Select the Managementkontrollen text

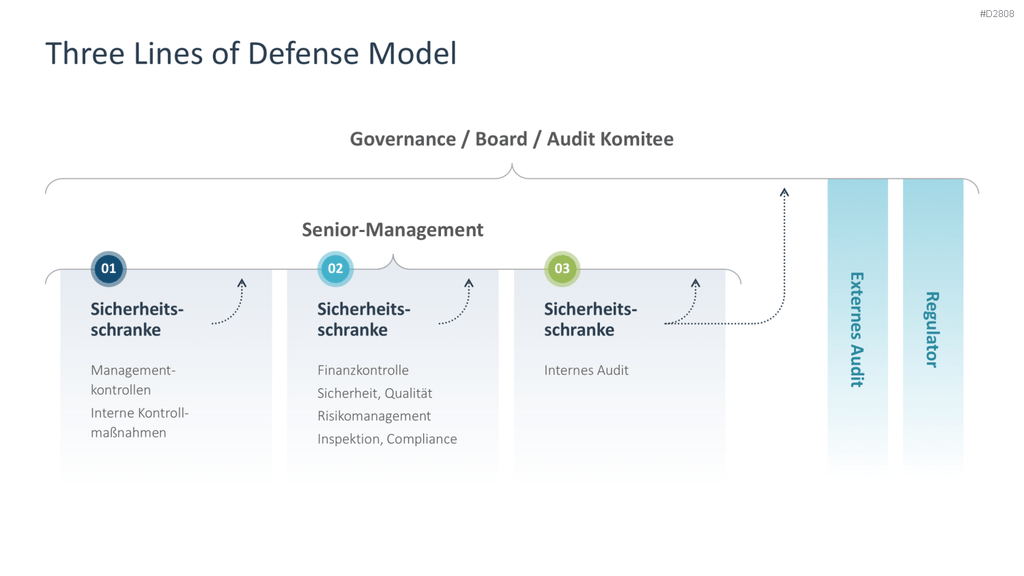coord(133,380)
